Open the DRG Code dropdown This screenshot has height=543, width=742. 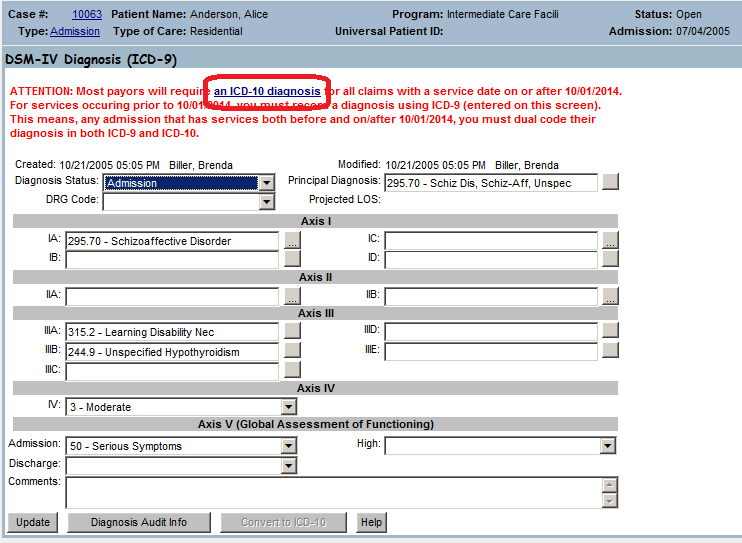click(x=266, y=202)
